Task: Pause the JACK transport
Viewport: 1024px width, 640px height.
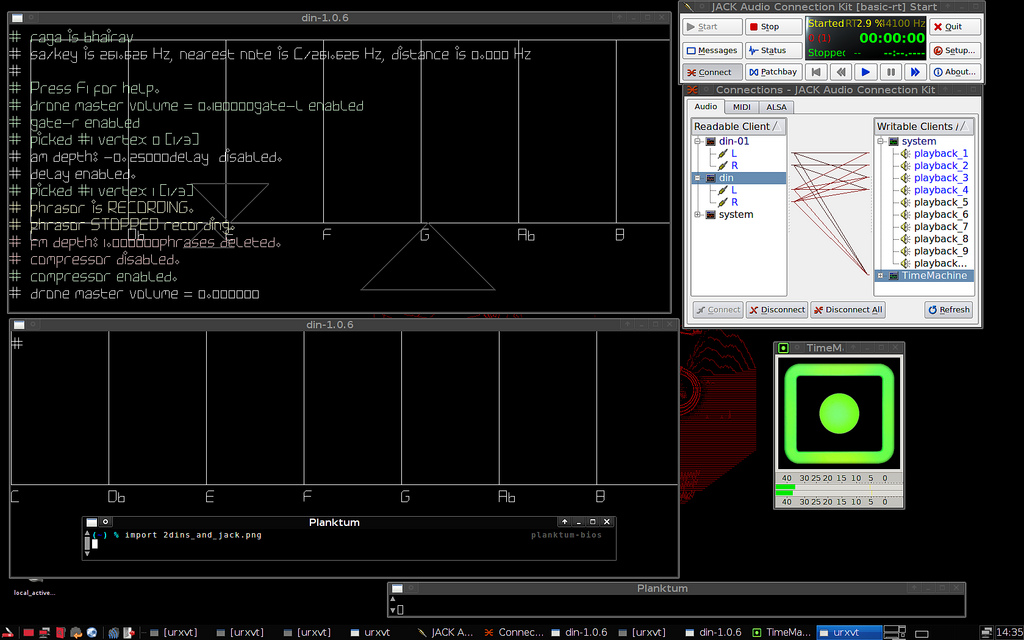Action: click(891, 72)
